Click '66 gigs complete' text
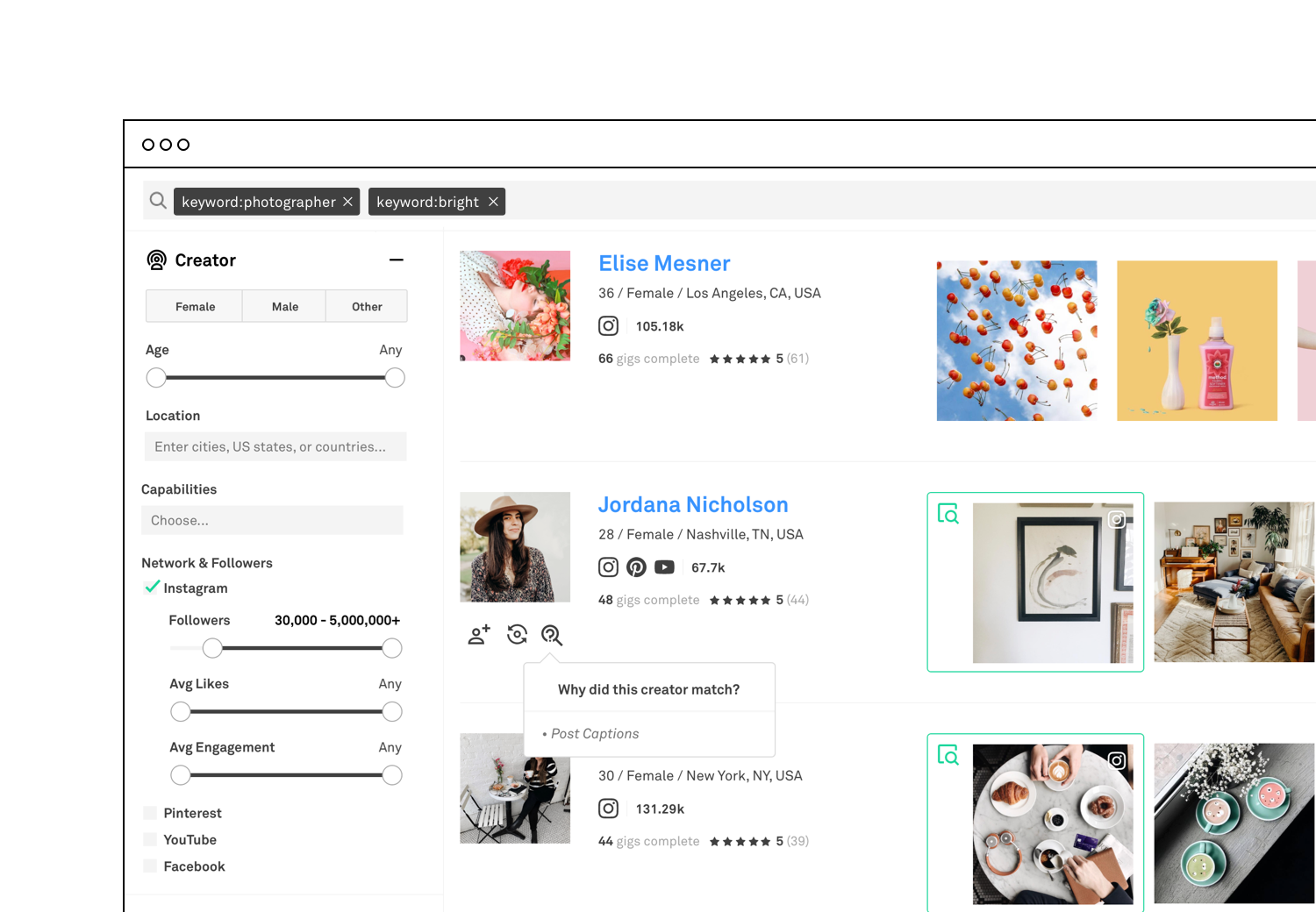The height and width of the screenshot is (912, 1316). 649,359
